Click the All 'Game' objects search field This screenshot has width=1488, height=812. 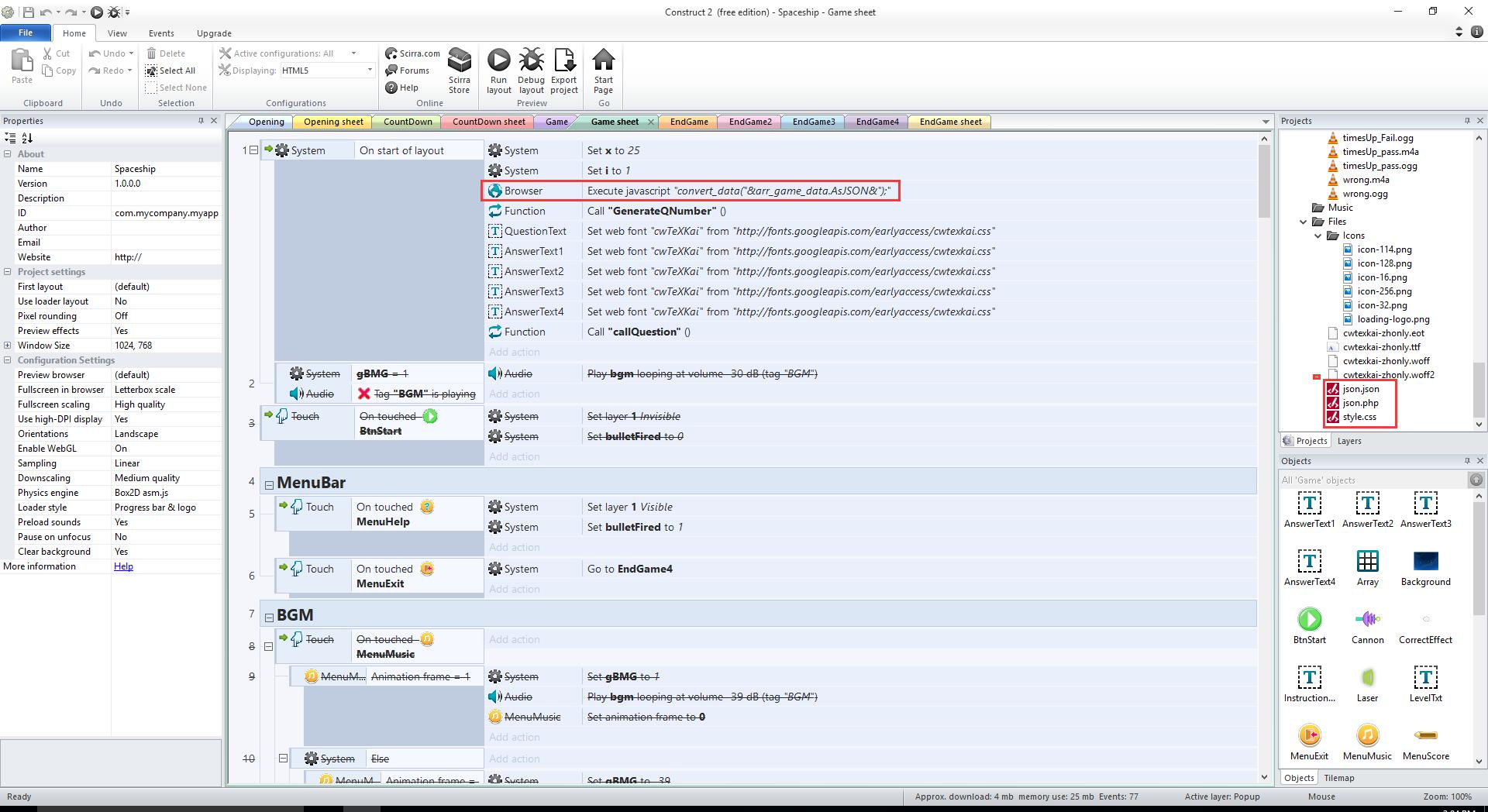tap(1373, 480)
